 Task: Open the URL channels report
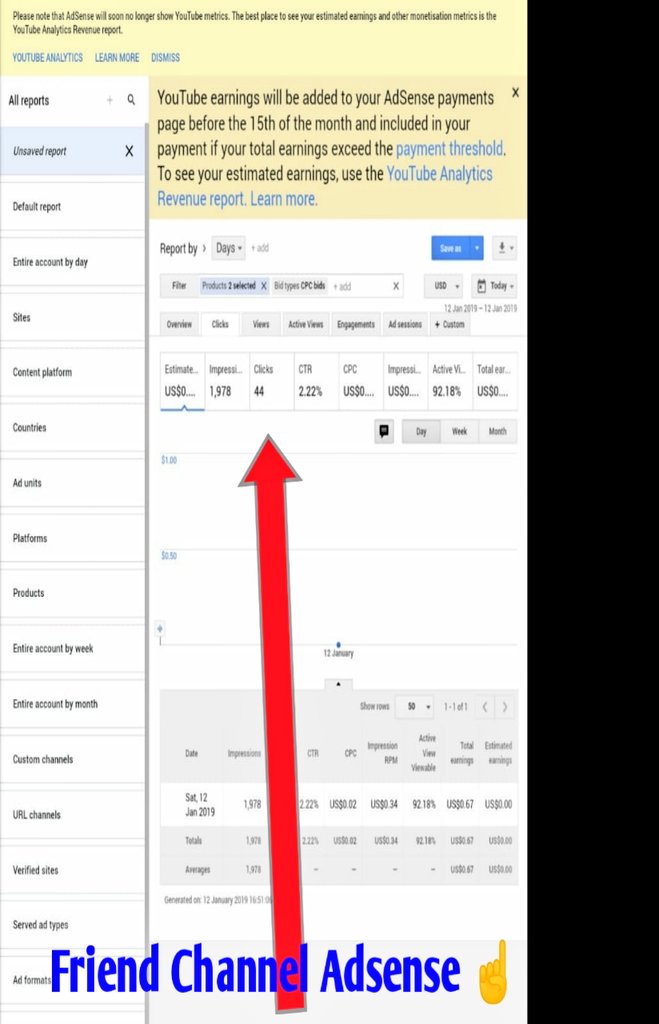(x=72, y=815)
